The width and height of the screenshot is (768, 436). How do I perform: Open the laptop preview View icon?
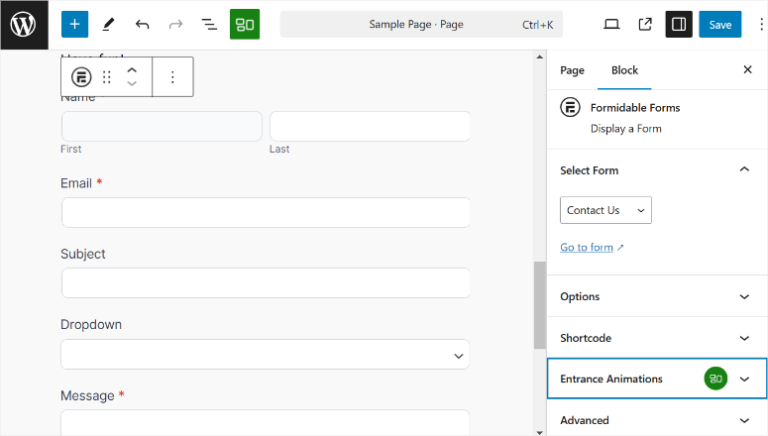coord(611,24)
